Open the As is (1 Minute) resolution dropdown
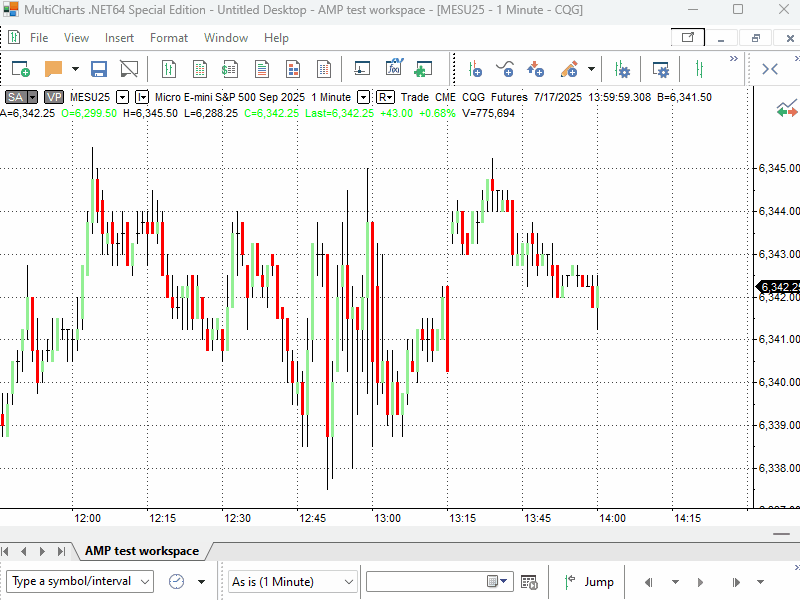 [348, 581]
